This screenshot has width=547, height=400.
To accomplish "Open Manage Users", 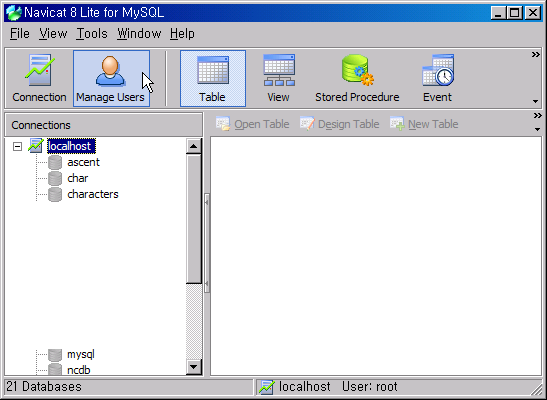I will (111, 78).
